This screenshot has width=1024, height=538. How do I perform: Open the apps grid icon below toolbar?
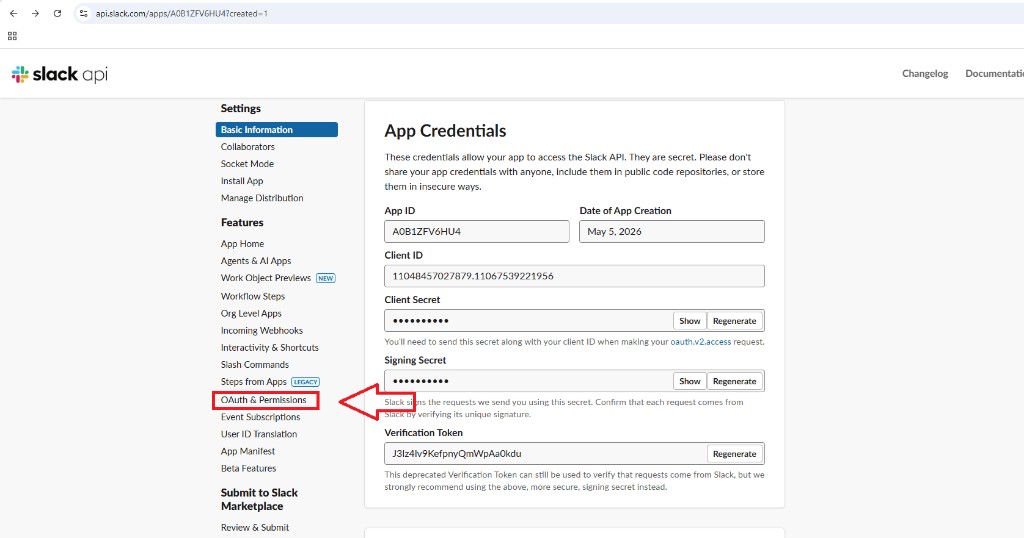click(12, 36)
